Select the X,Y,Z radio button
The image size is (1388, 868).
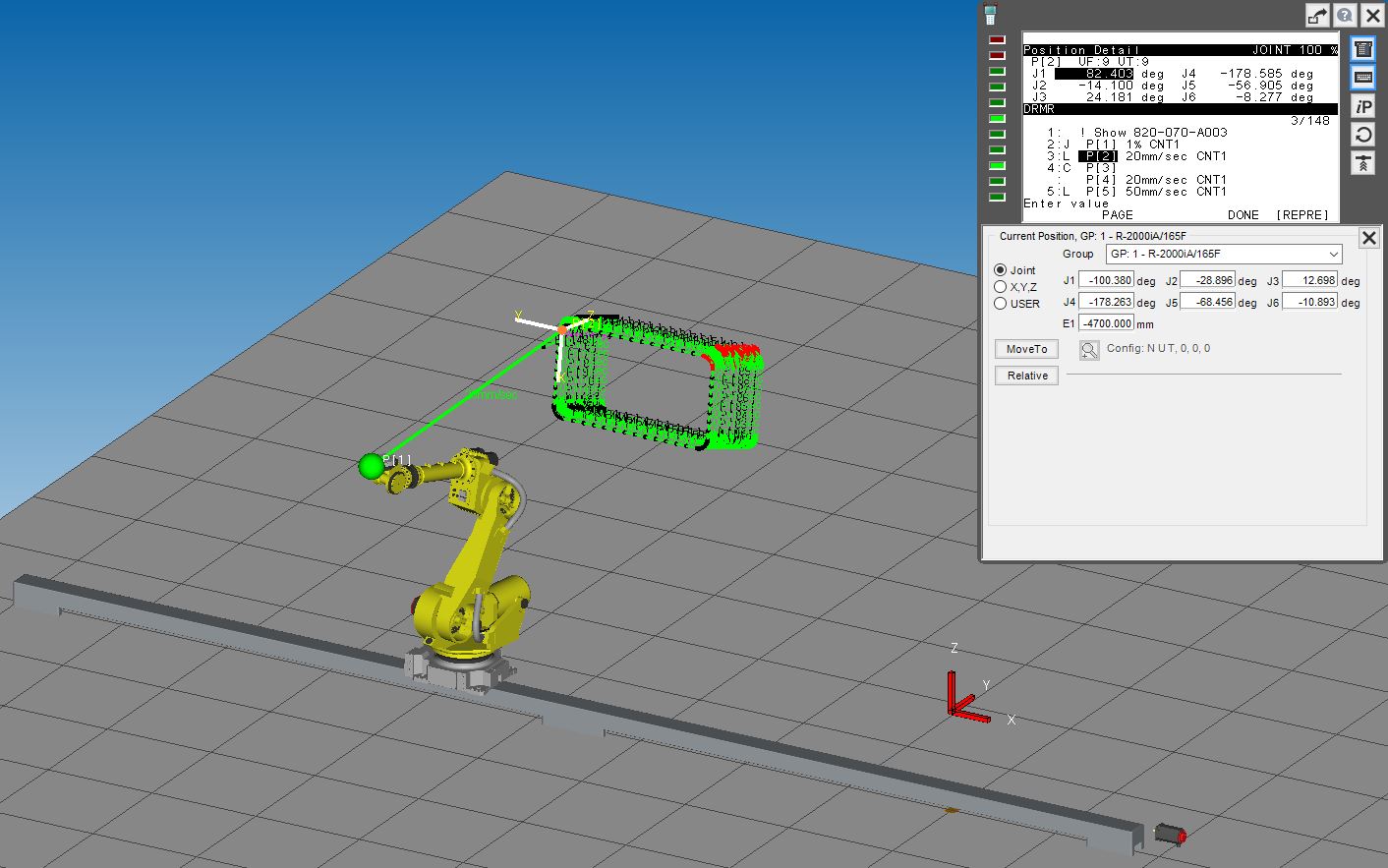click(x=1001, y=287)
